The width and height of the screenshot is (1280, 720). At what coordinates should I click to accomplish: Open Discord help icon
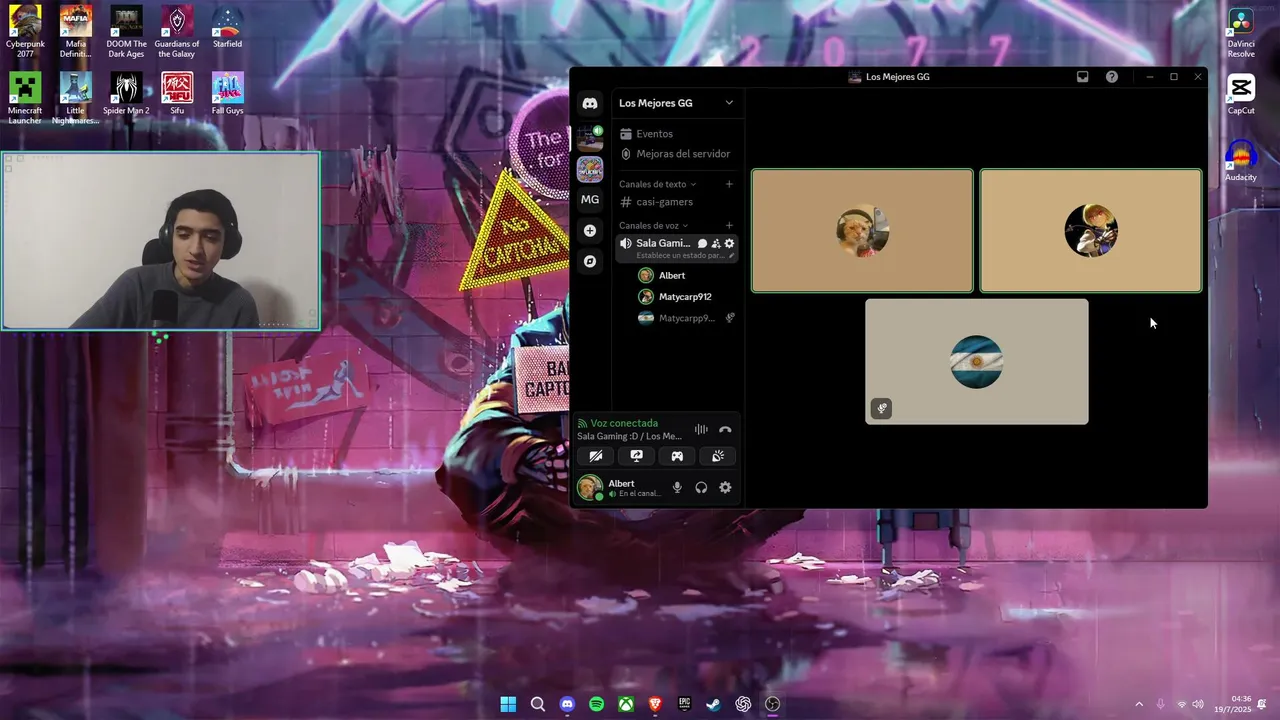[x=1111, y=77]
